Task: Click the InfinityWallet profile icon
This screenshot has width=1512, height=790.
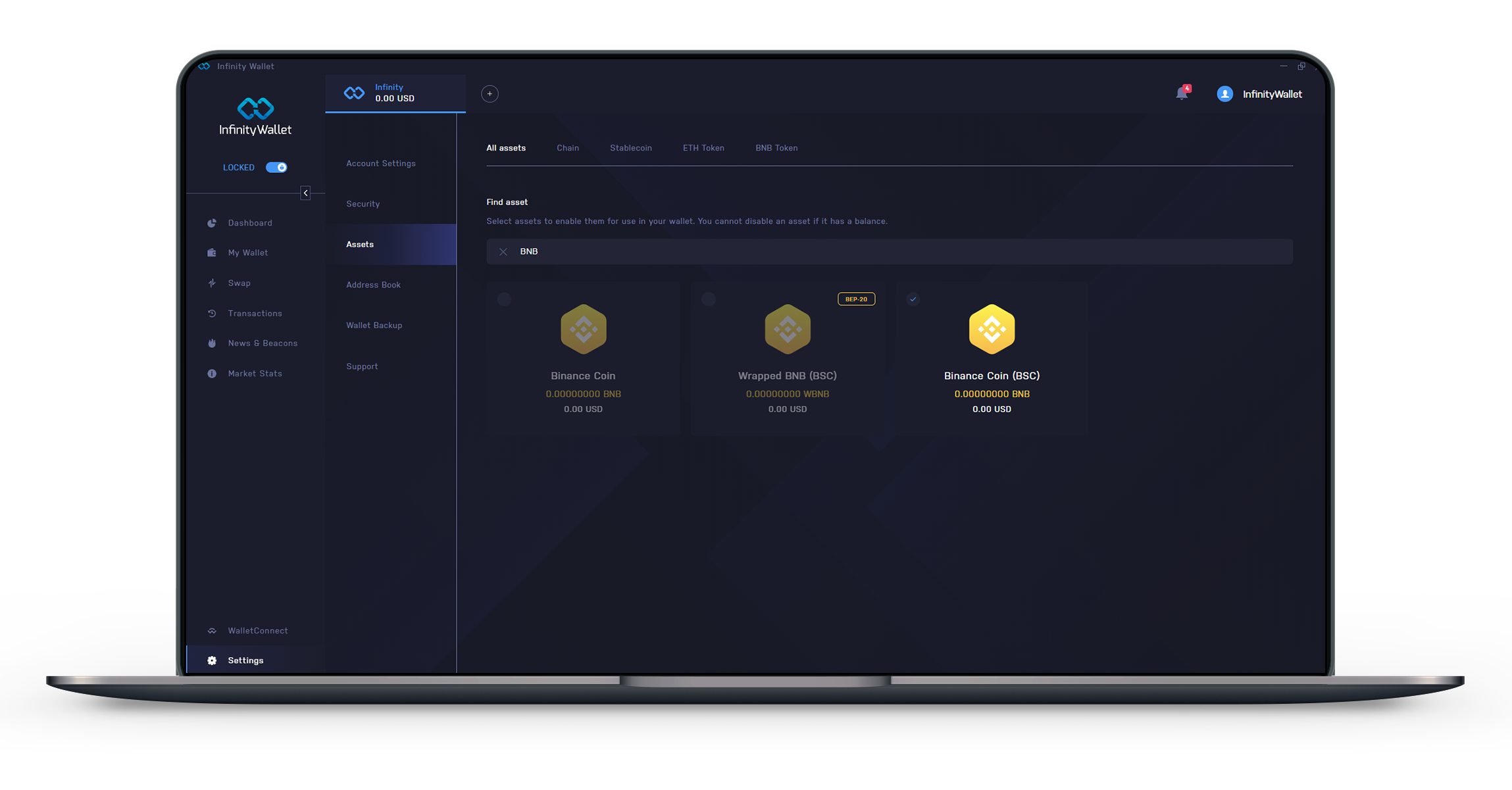Action: [x=1223, y=94]
